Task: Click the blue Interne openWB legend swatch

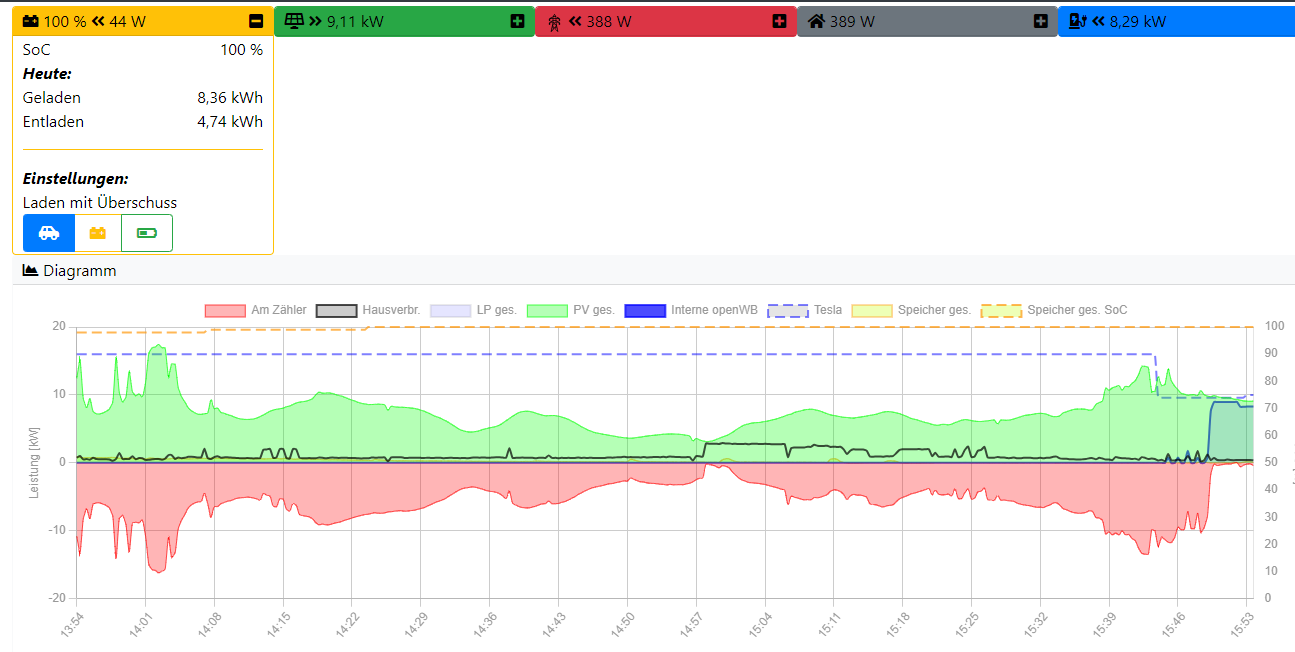Action: pos(645,310)
